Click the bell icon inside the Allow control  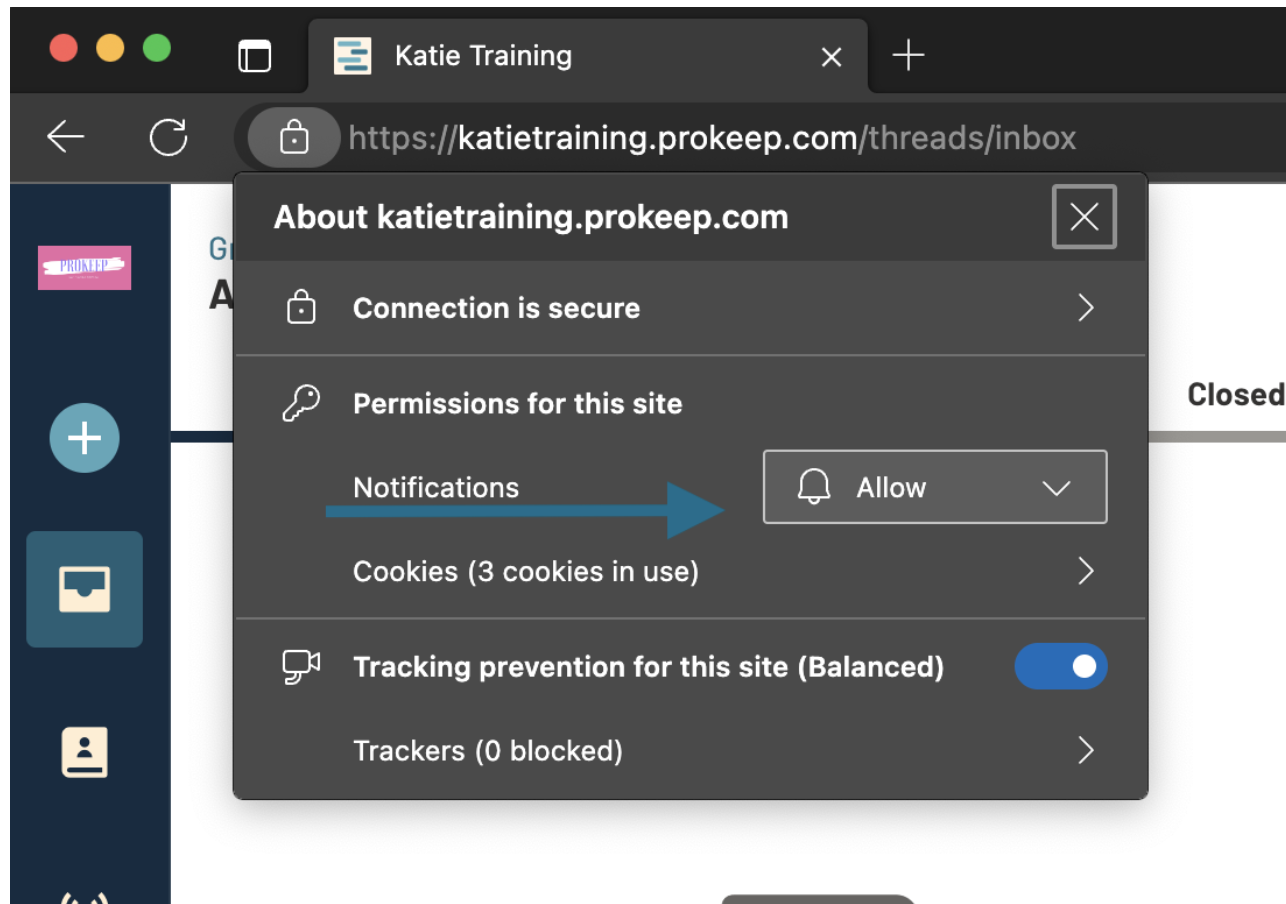817,487
